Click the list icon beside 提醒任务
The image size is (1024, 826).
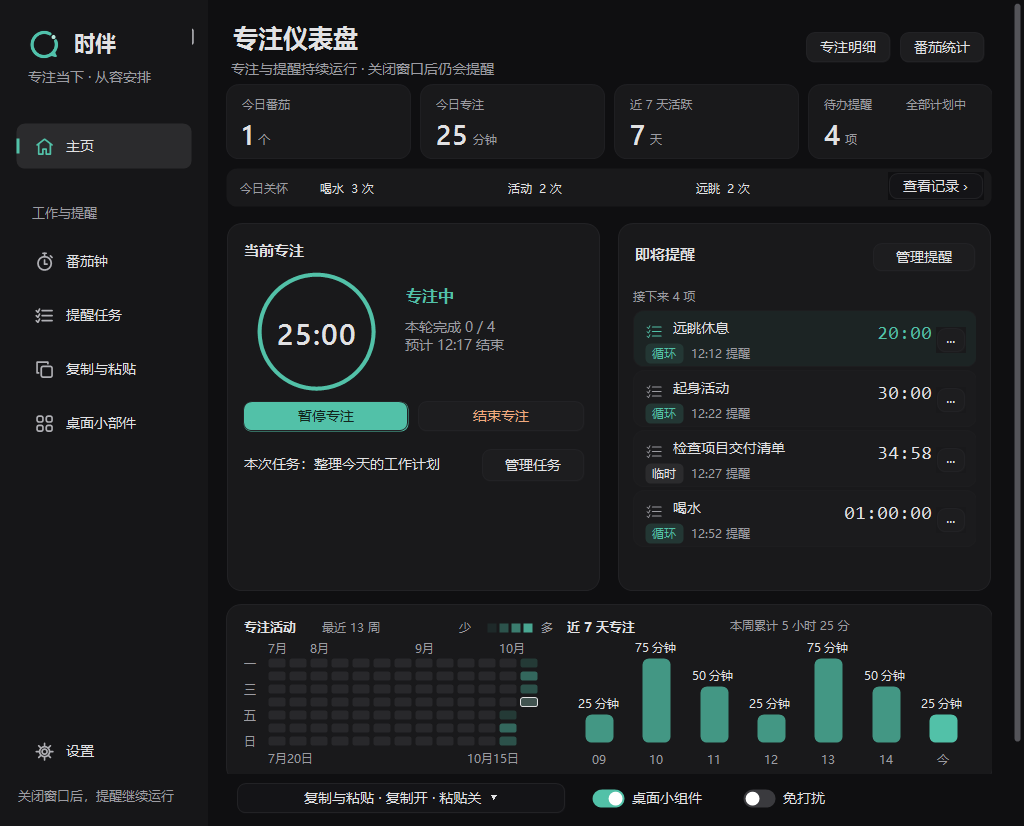click(x=44, y=315)
